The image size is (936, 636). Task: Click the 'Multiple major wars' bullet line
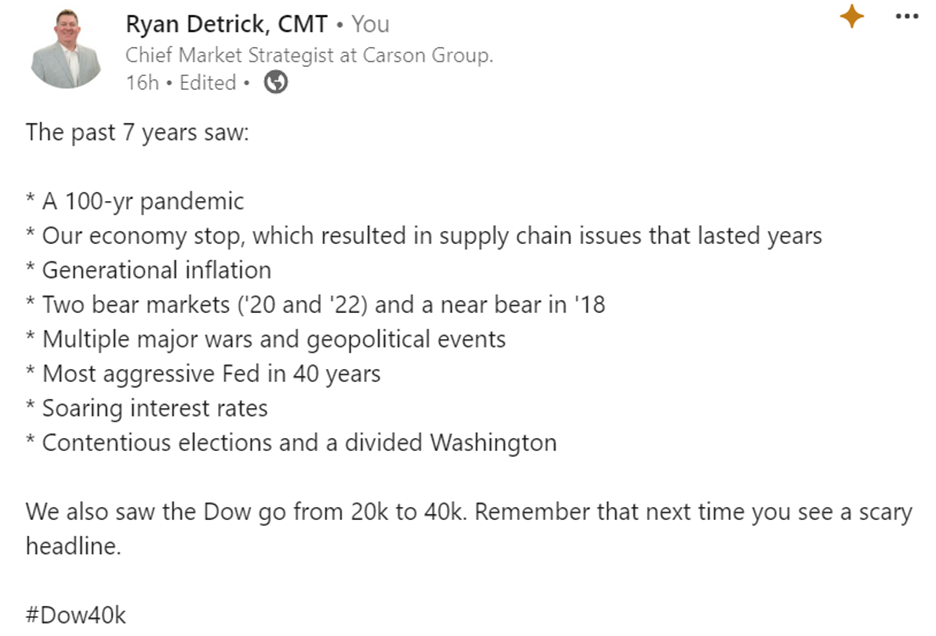pos(266,339)
